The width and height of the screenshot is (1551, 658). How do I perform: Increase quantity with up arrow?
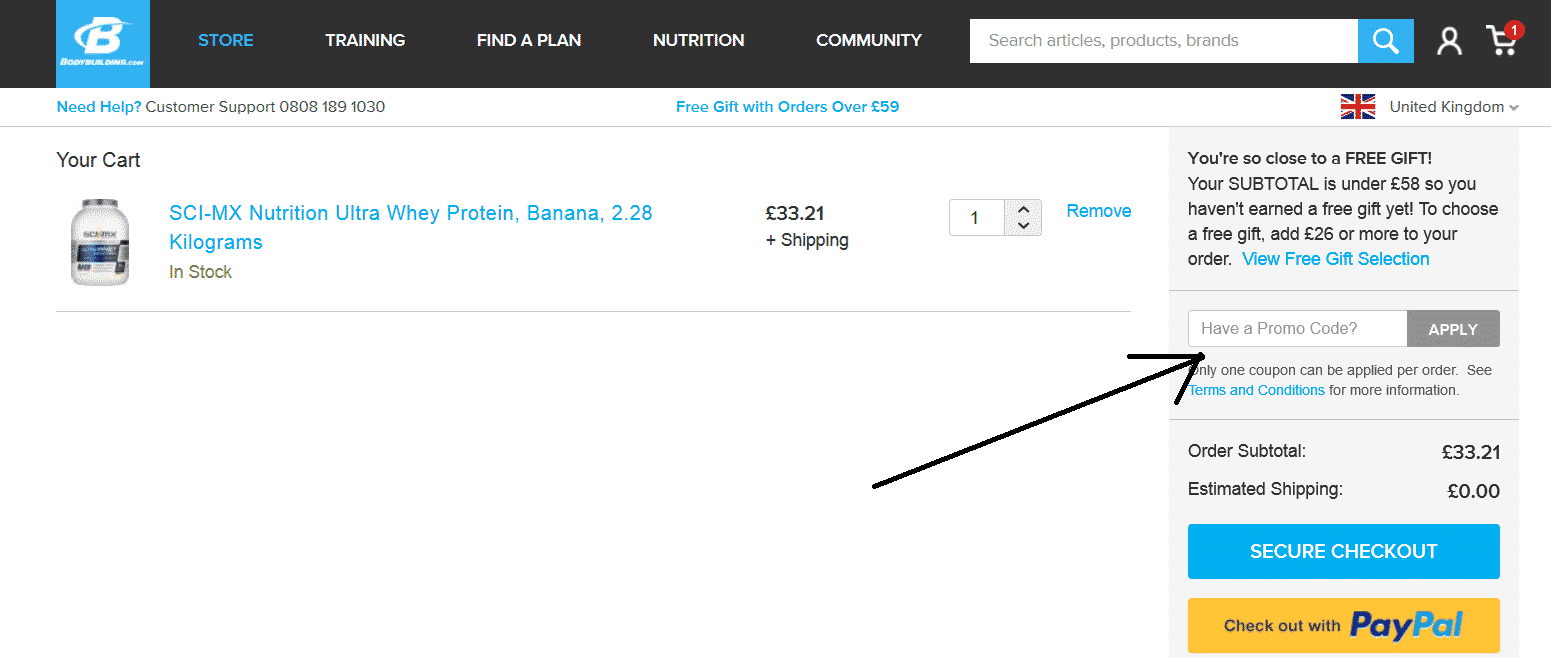pyautogui.click(x=1023, y=210)
